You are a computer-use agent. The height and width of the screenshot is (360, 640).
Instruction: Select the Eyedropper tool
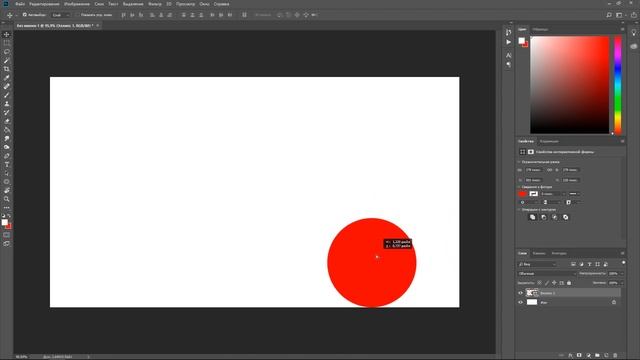pyautogui.click(x=7, y=78)
